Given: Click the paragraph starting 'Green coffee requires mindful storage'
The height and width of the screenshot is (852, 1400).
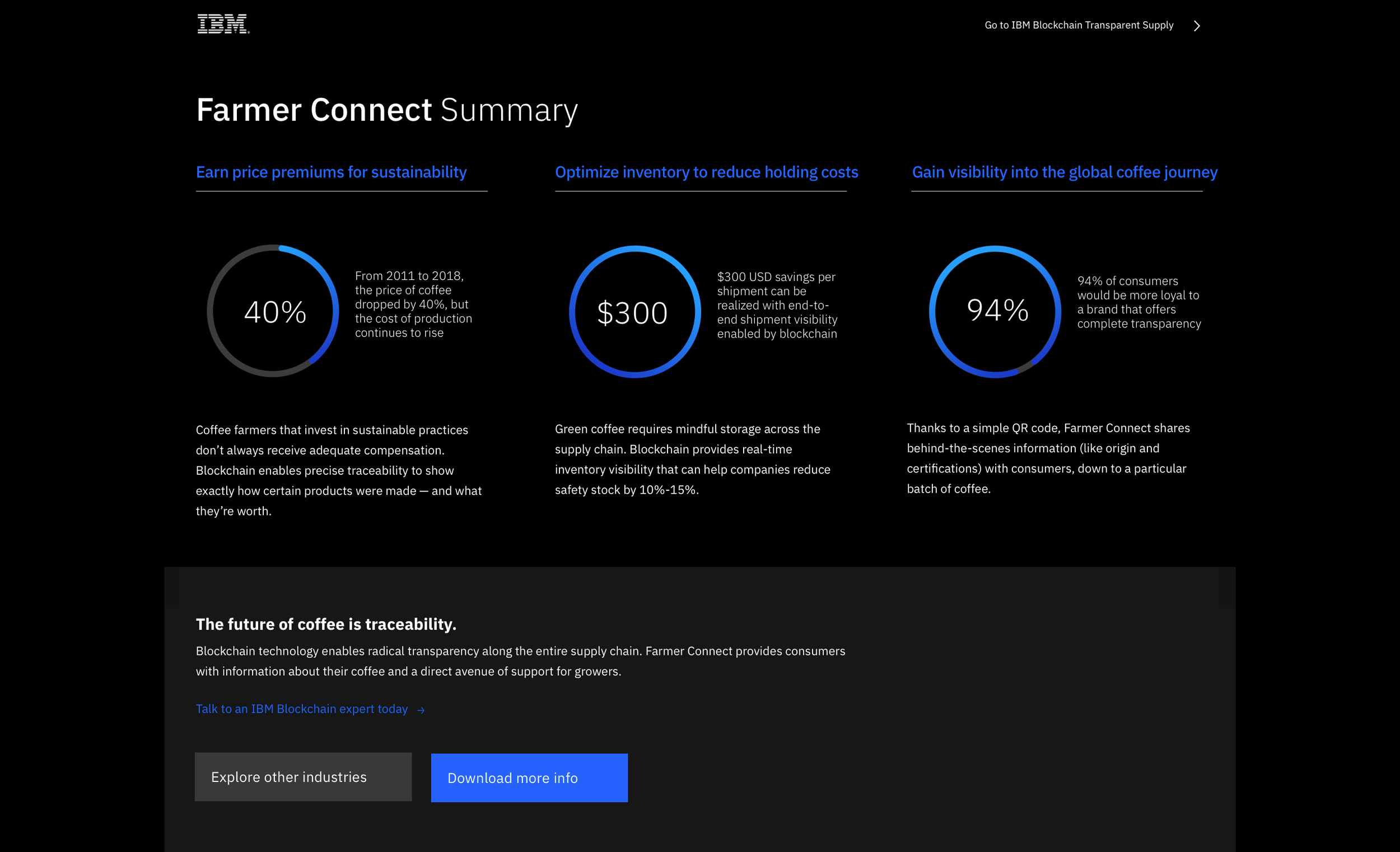Looking at the screenshot, I should click(x=693, y=459).
